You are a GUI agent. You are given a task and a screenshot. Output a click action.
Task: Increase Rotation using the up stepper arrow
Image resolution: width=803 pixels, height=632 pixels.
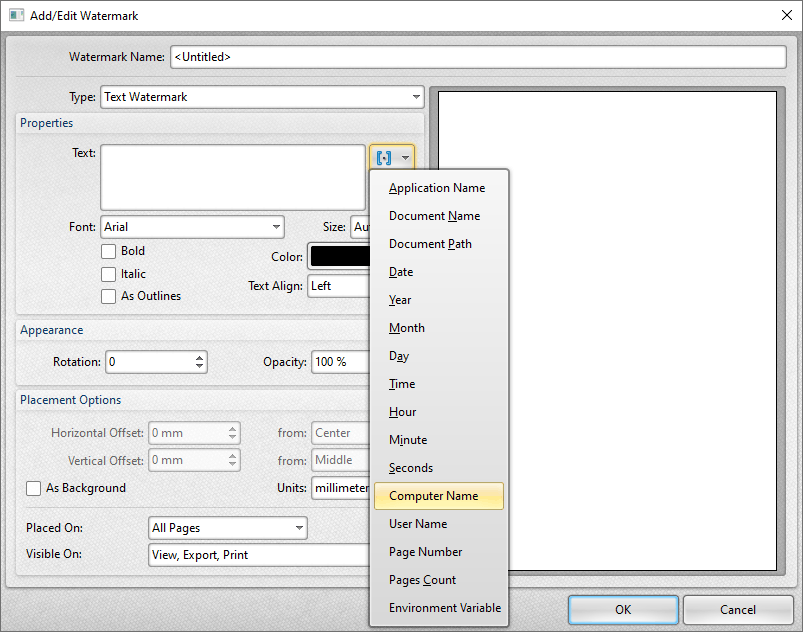coord(199,358)
